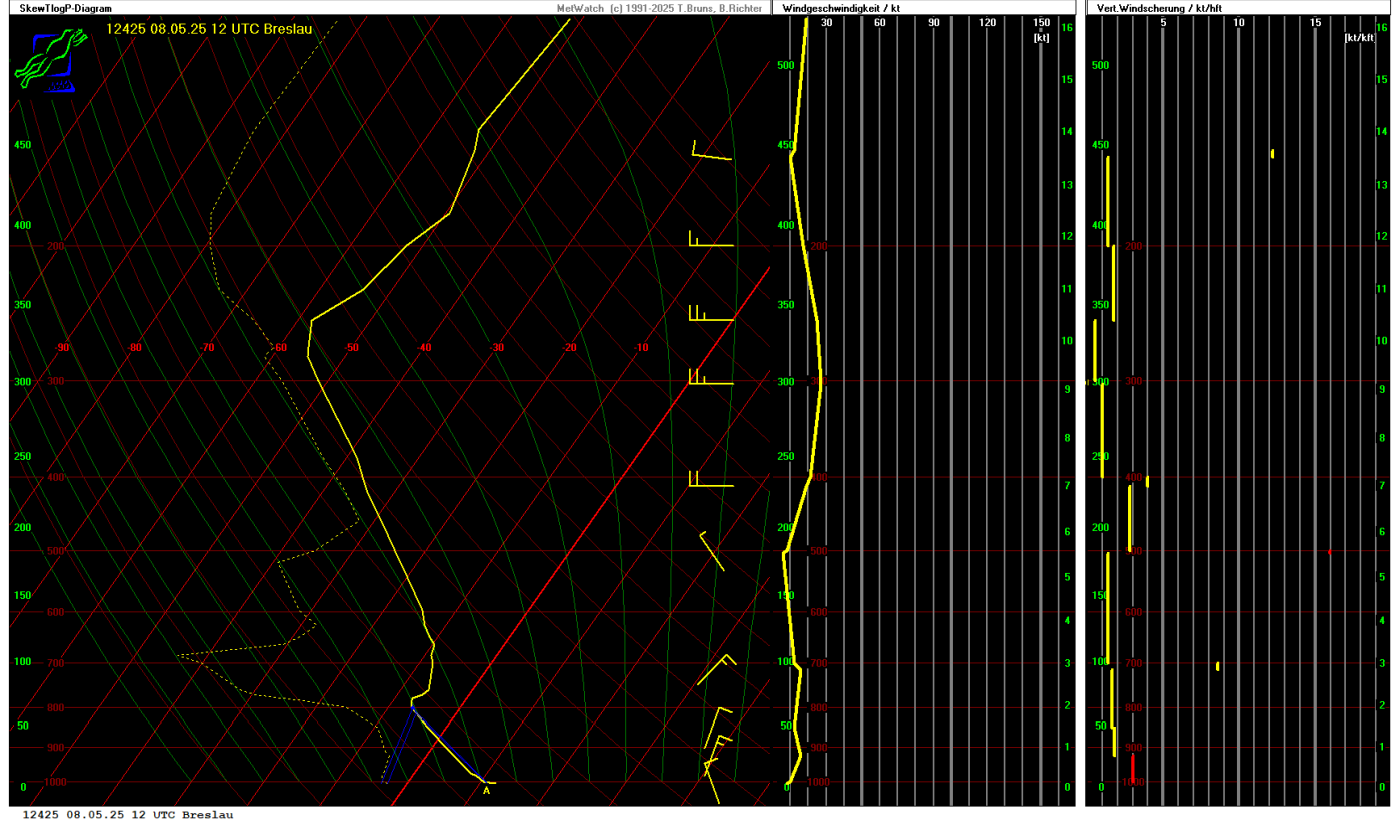Select the wind barb beside green 350 label
Screen dimensions: 1400x825
[x=711, y=313]
